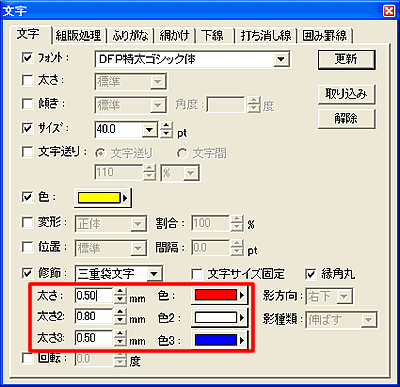400x387 pixels.
Task: Increase 太さ 0.50 mm with up arrow
Action: point(120,291)
